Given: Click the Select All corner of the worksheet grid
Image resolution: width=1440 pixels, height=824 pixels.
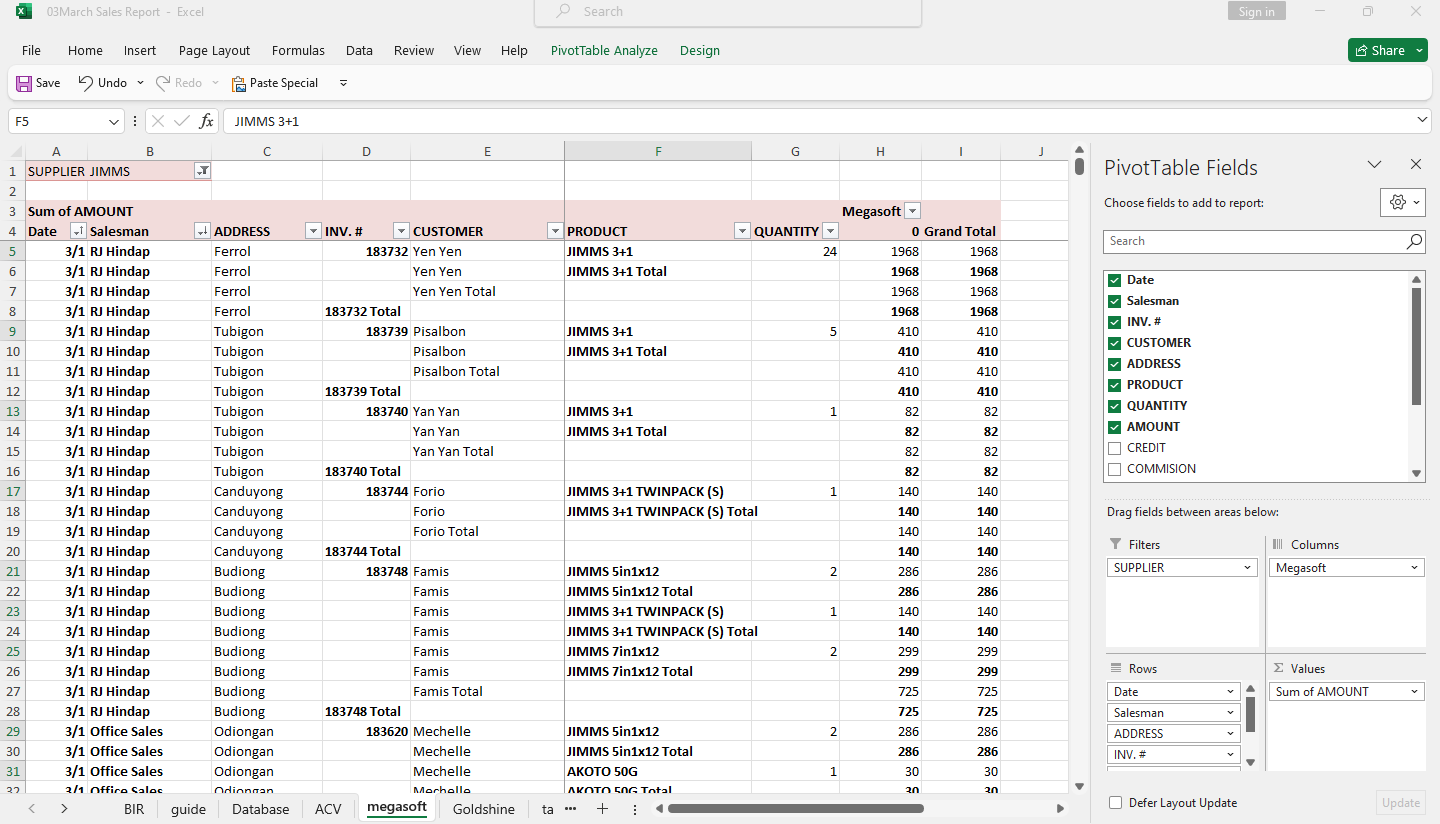Looking at the screenshot, I should click(x=16, y=151).
